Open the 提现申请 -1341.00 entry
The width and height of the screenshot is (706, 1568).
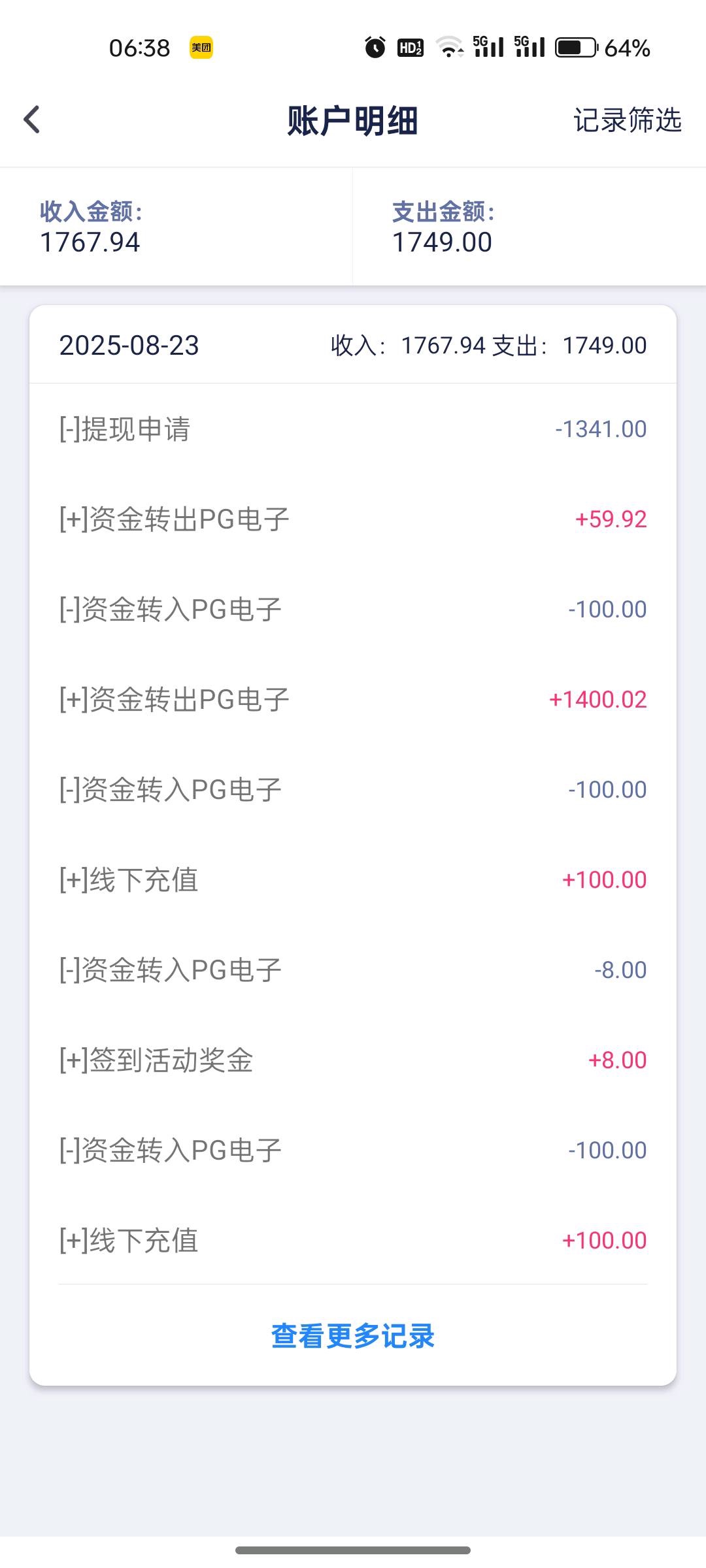point(353,429)
